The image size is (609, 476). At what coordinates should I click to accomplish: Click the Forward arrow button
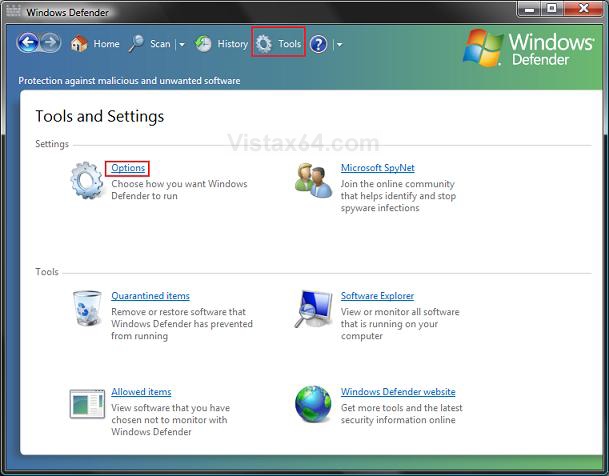pos(50,43)
